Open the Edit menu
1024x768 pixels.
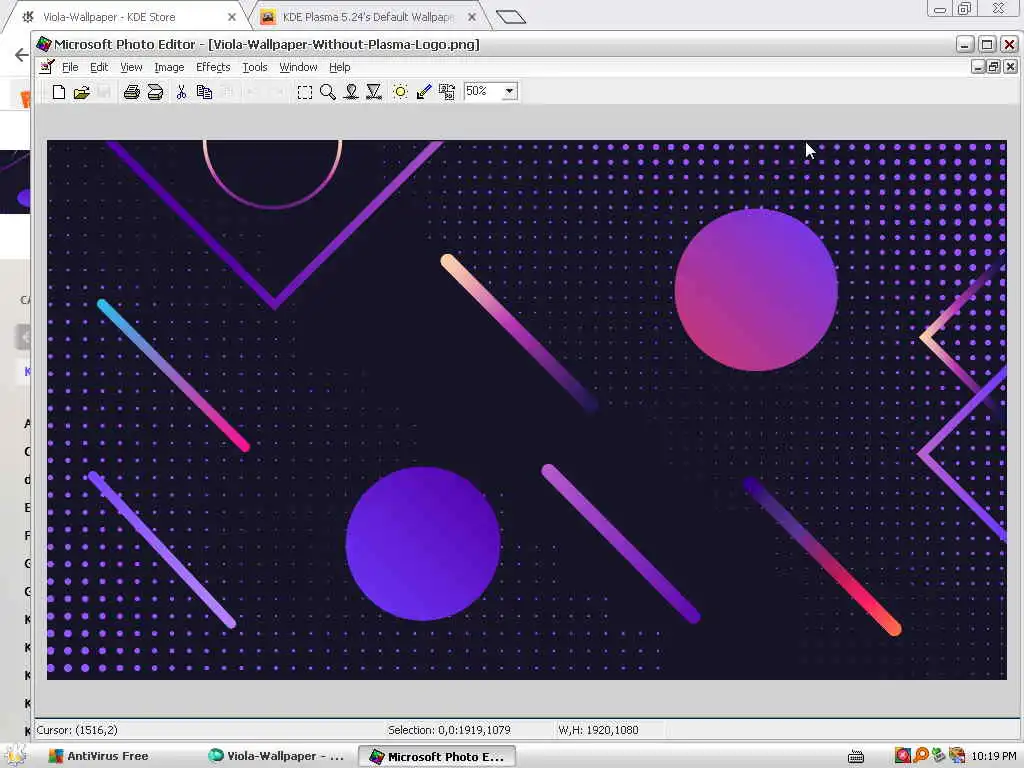pos(99,67)
